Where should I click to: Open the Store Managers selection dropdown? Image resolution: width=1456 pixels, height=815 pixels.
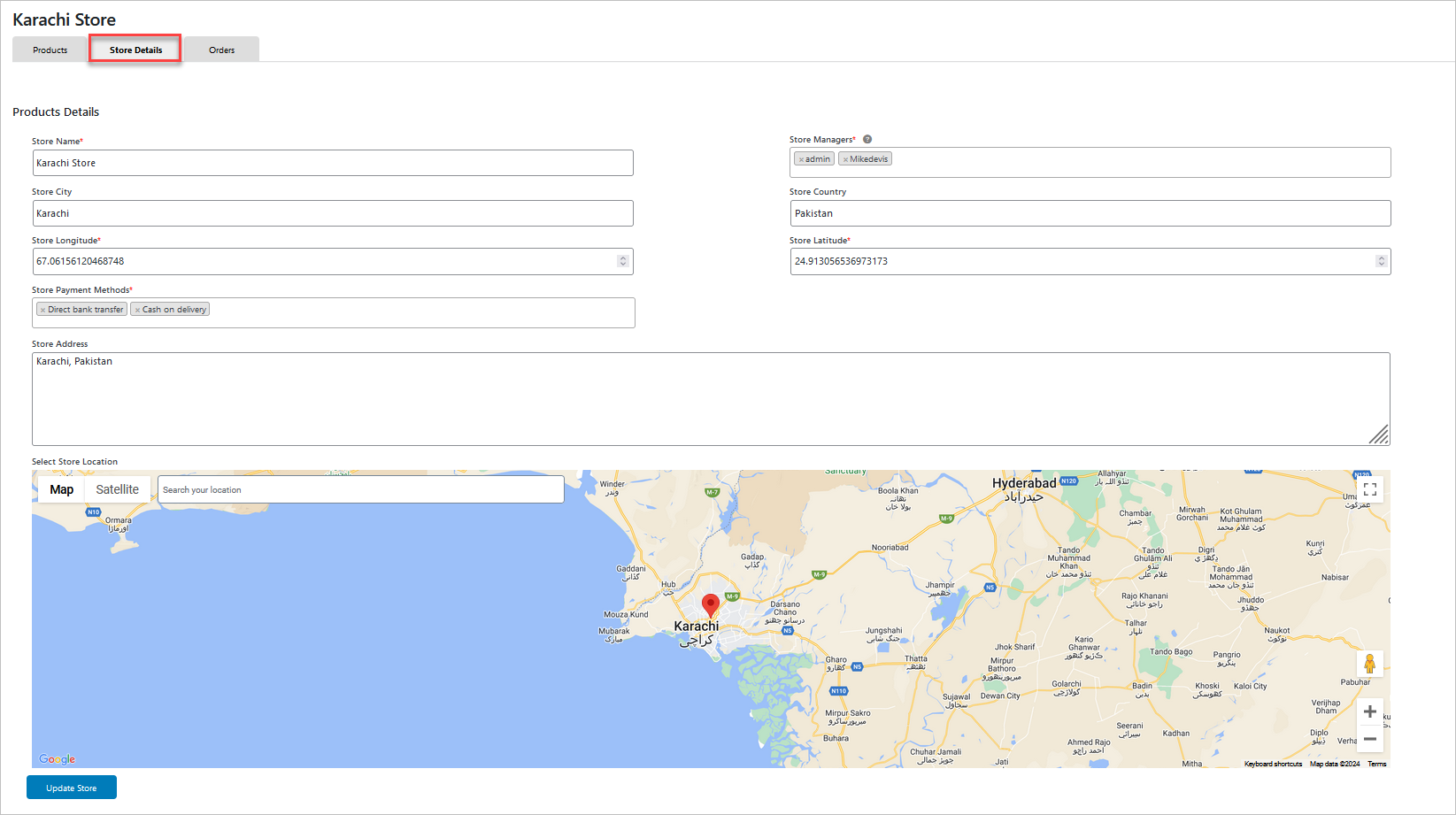tap(1106, 162)
